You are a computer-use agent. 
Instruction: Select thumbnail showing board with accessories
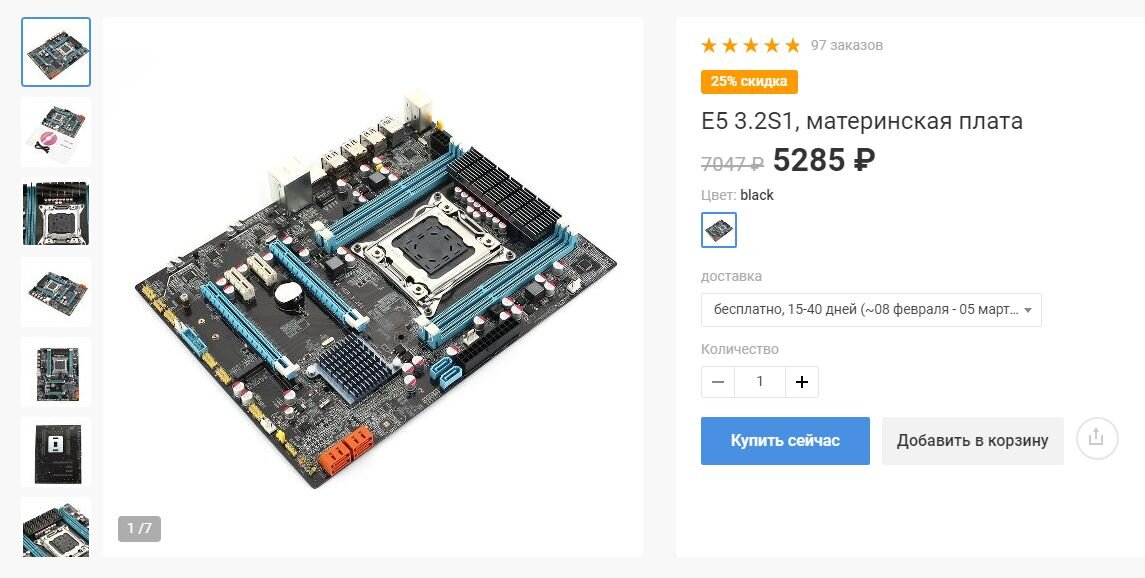[x=56, y=132]
